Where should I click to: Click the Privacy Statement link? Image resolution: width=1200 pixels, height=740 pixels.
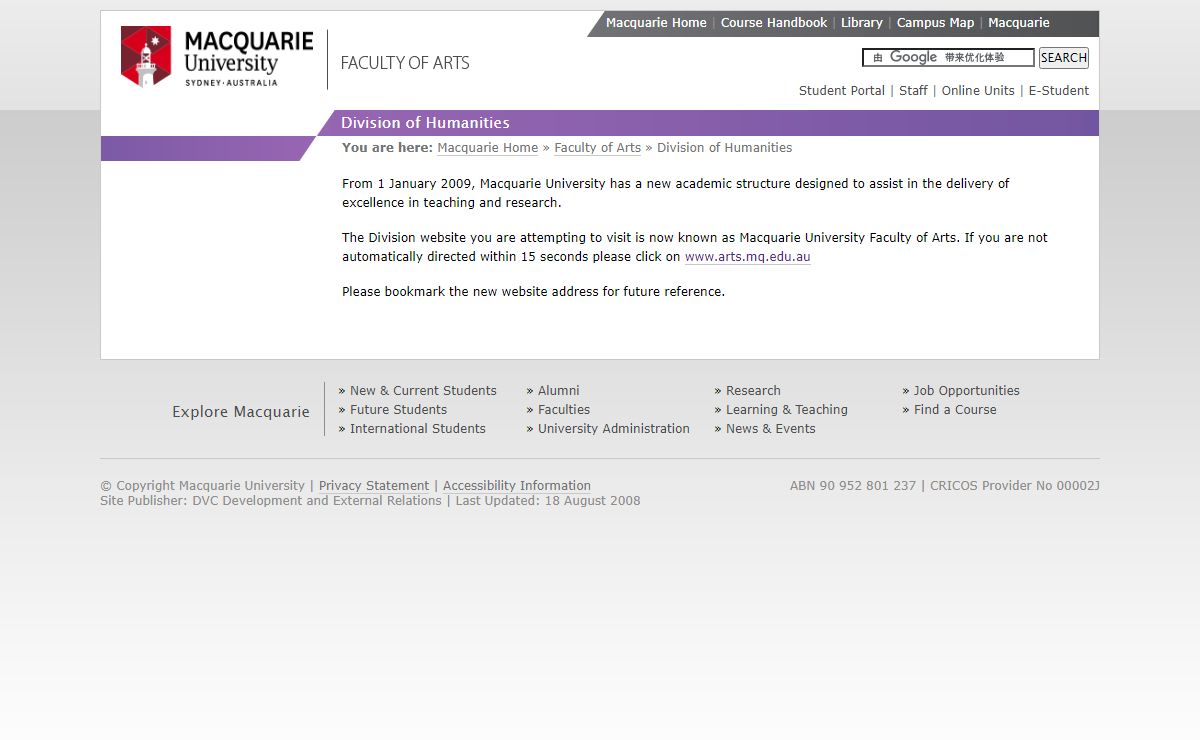[x=374, y=486]
